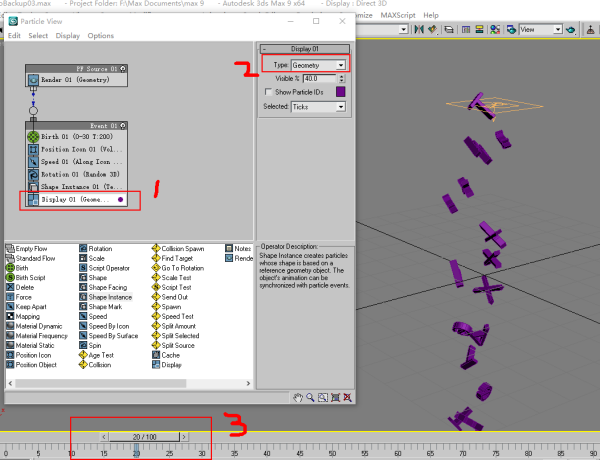Select the Standard Flow depot item
This screenshot has width=600, height=460.
[x=31, y=258]
